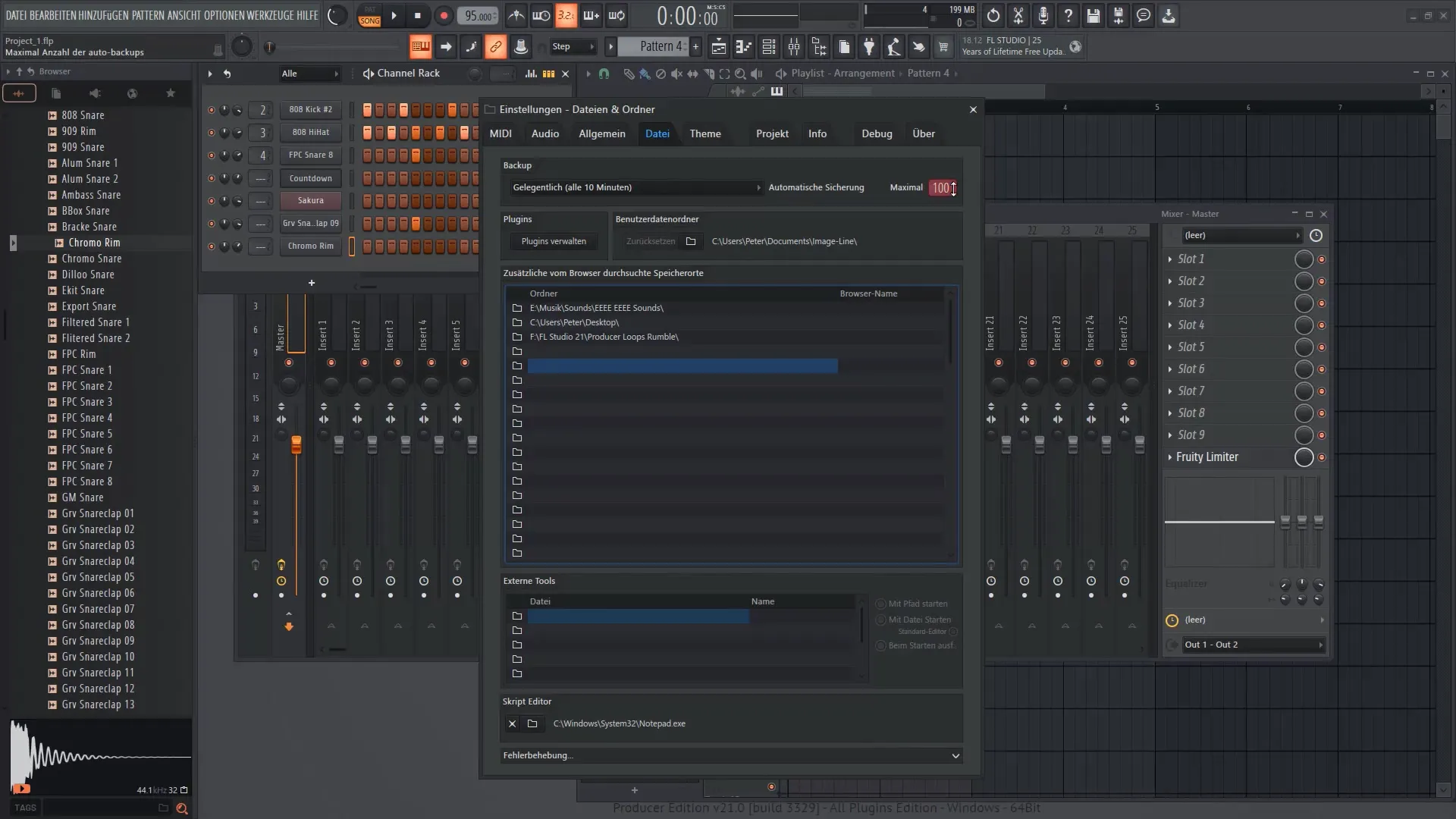1456x819 pixels.
Task: Click the Maximal backups field showing 100
Action: (x=943, y=187)
